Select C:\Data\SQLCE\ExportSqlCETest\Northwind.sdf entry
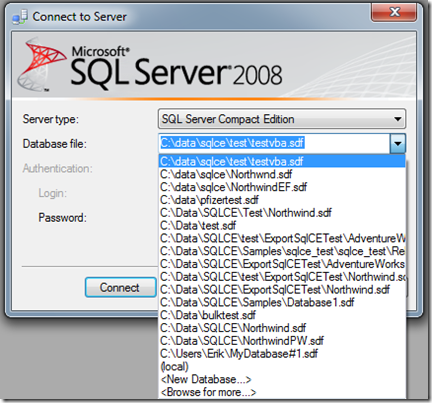Image resolution: width=432 pixels, height=403 pixels. click(282, 290)
